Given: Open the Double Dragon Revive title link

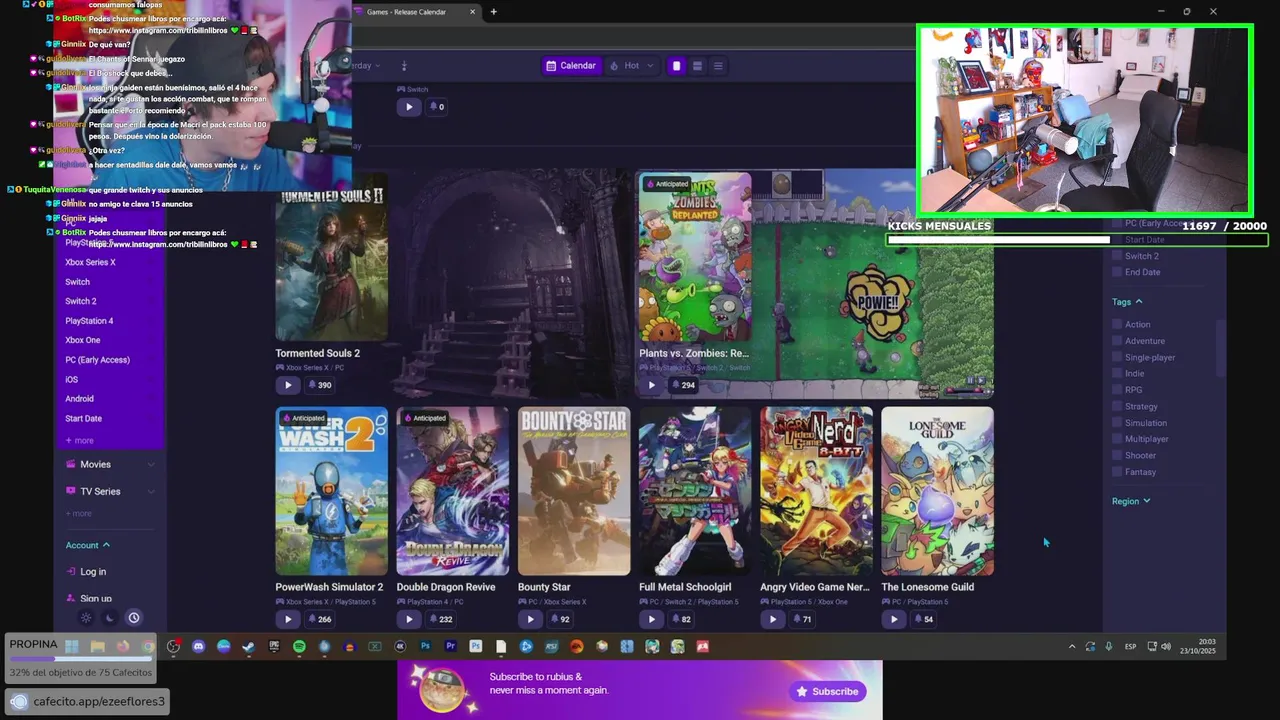Looking at the screenshot, I should tap(446, 587).
